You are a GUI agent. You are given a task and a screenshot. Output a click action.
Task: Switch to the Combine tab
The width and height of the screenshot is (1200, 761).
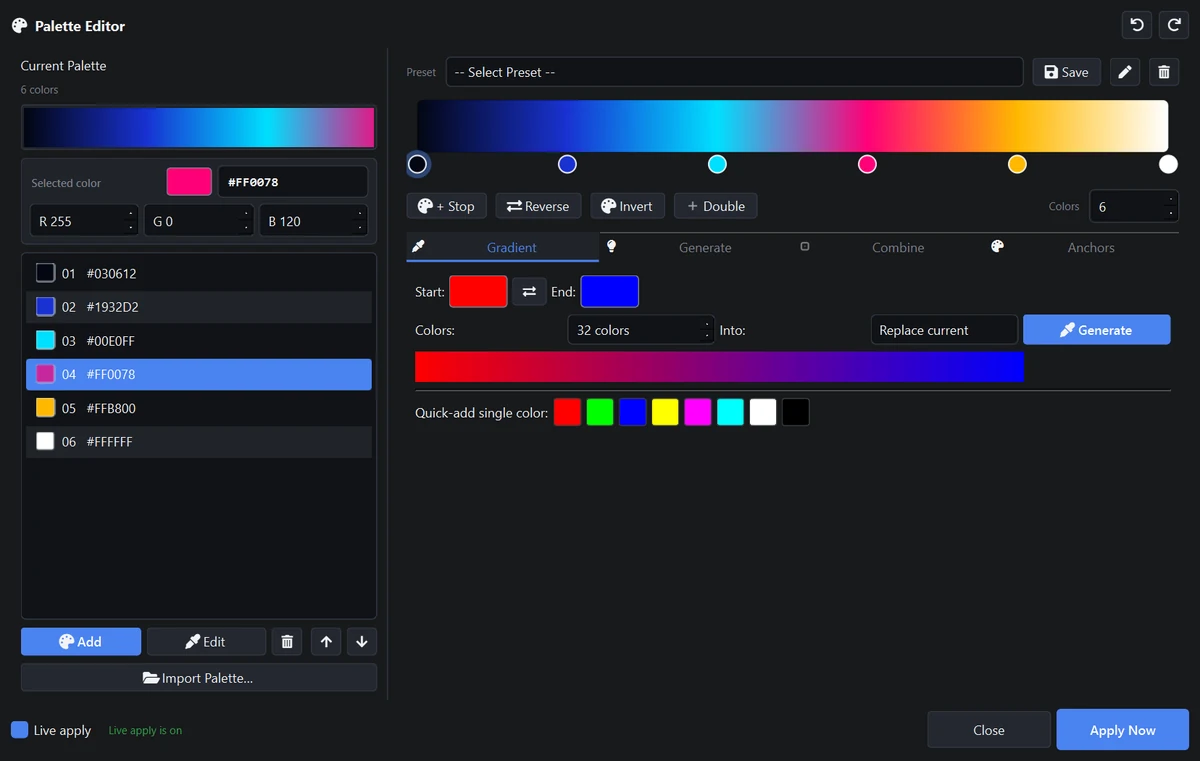coord(889,247)
